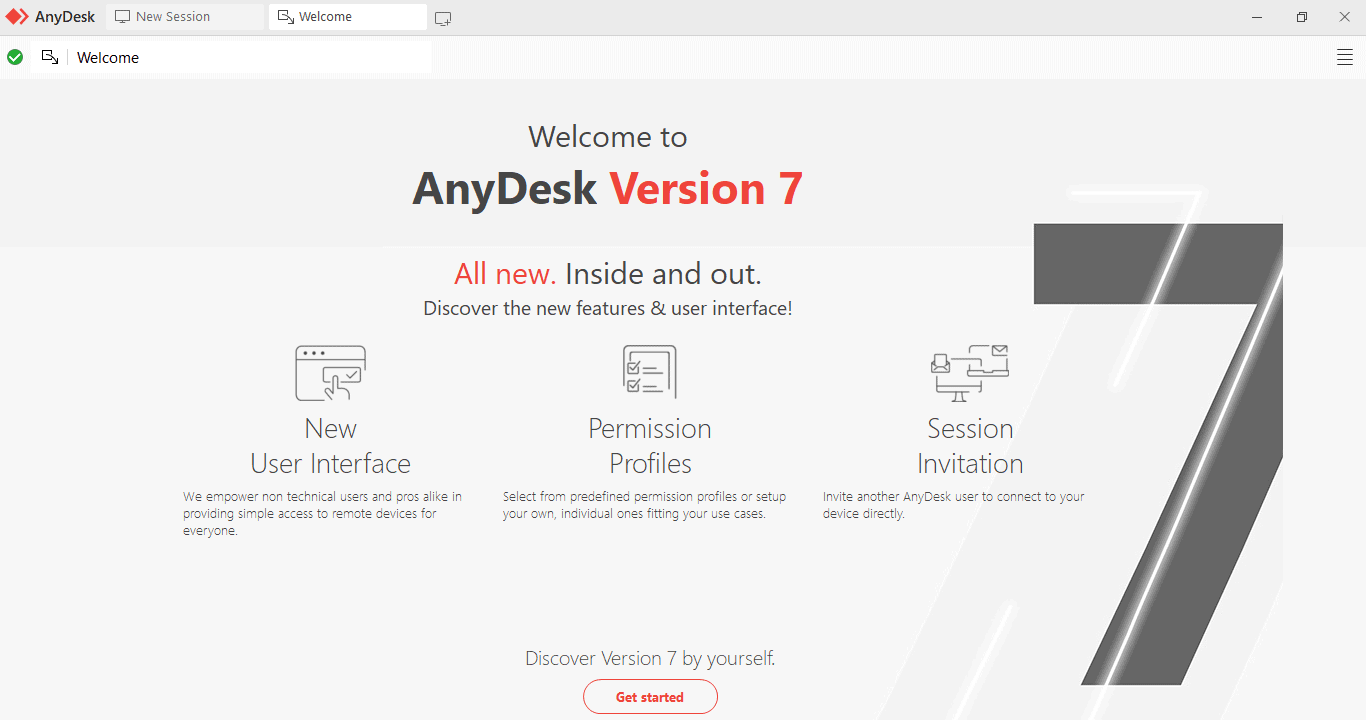Click the green connection status checkmark

tap(15, 57)
